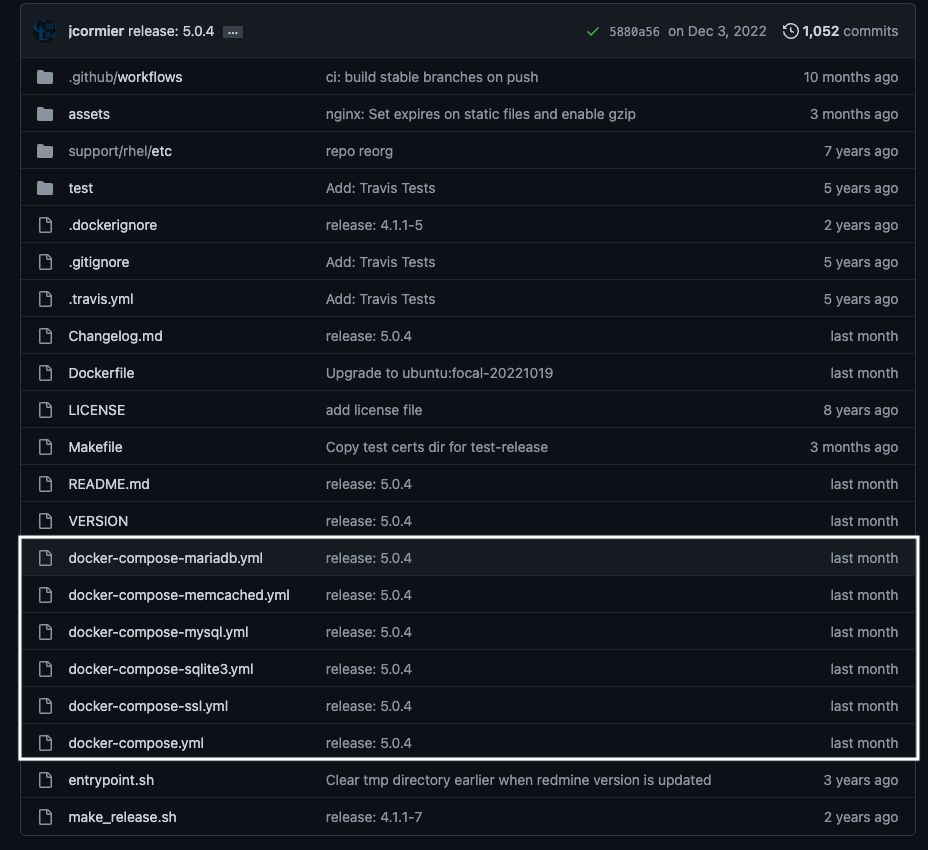Click the docker-compose-sqlite3.yml file icon

tap(45, 669)
